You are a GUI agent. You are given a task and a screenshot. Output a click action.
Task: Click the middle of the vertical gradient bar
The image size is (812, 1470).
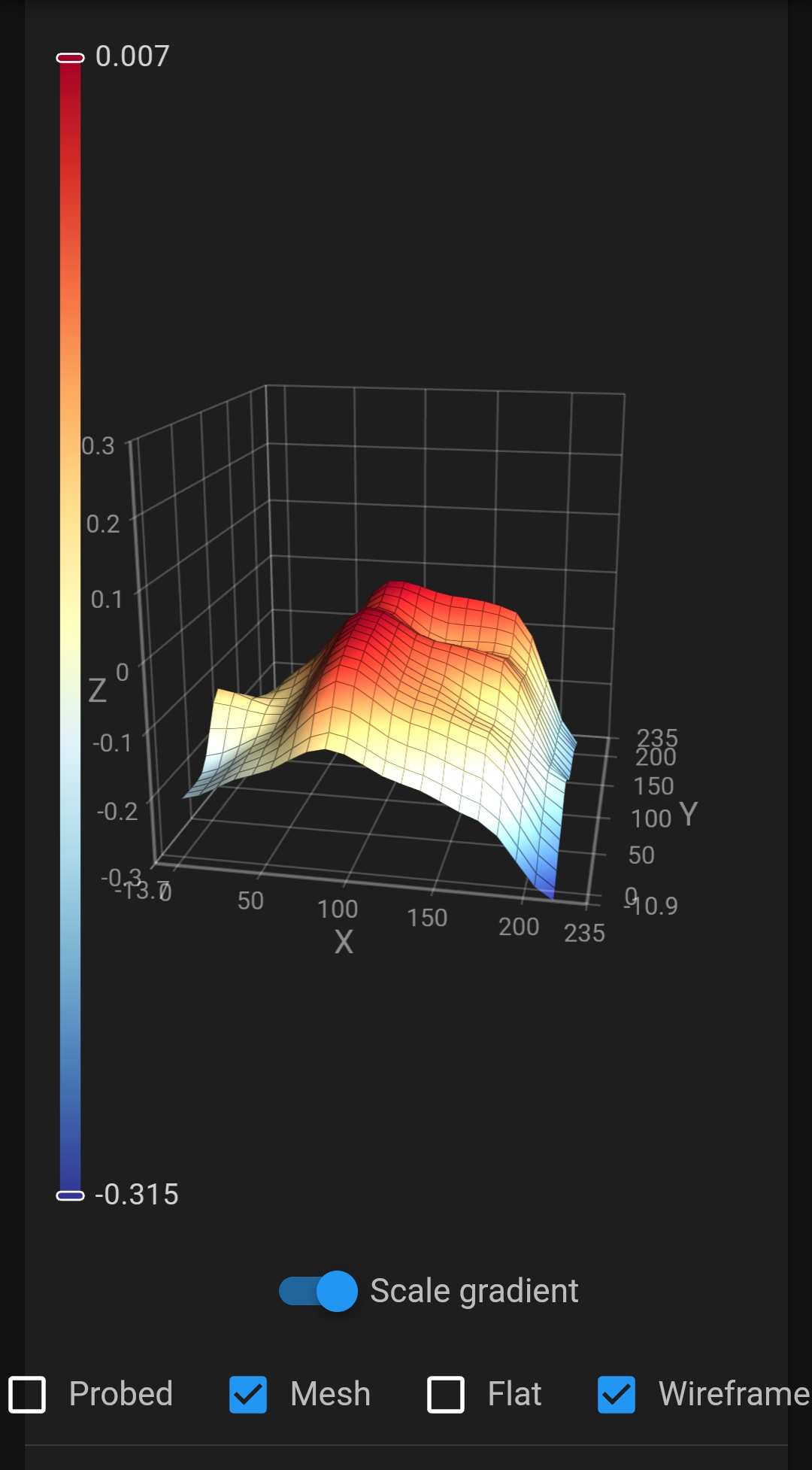point(70,627)
